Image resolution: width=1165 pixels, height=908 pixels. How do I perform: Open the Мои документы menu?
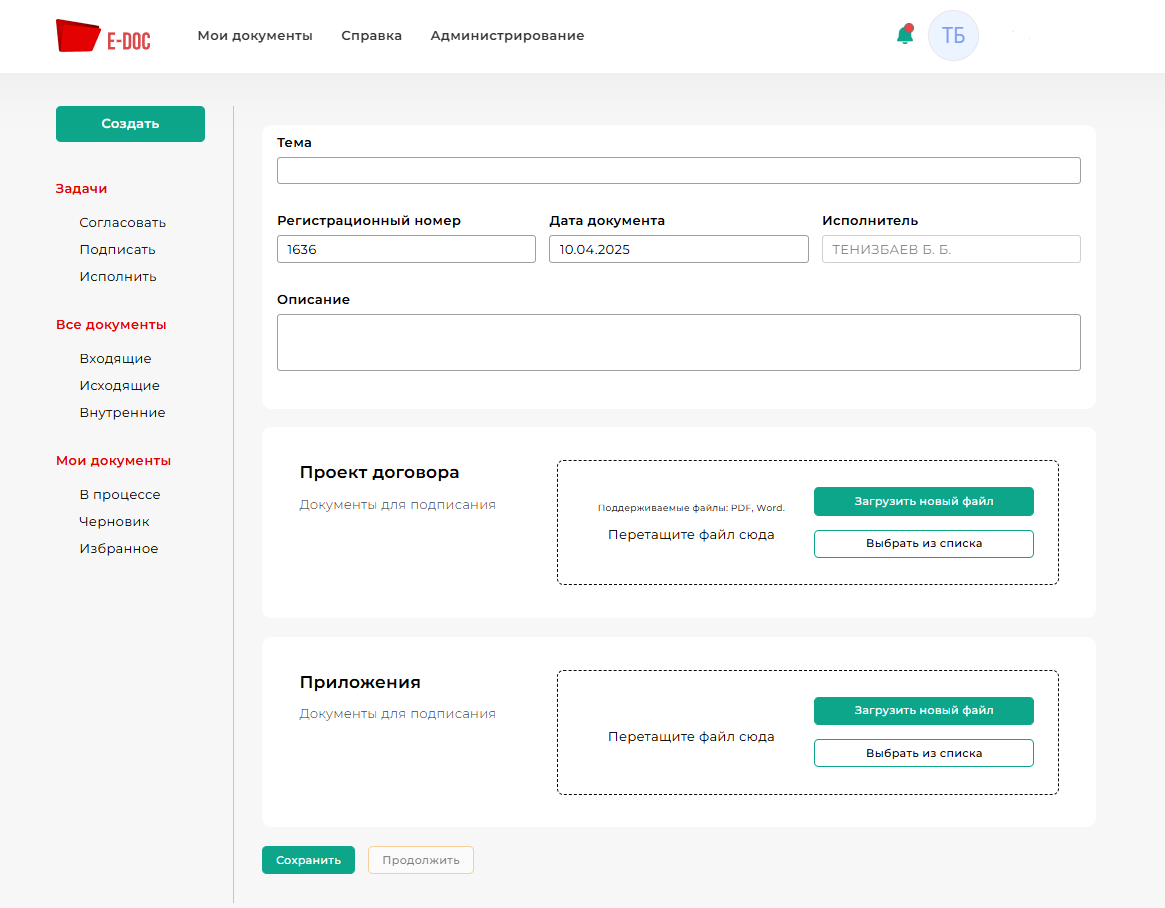[255, 36]
